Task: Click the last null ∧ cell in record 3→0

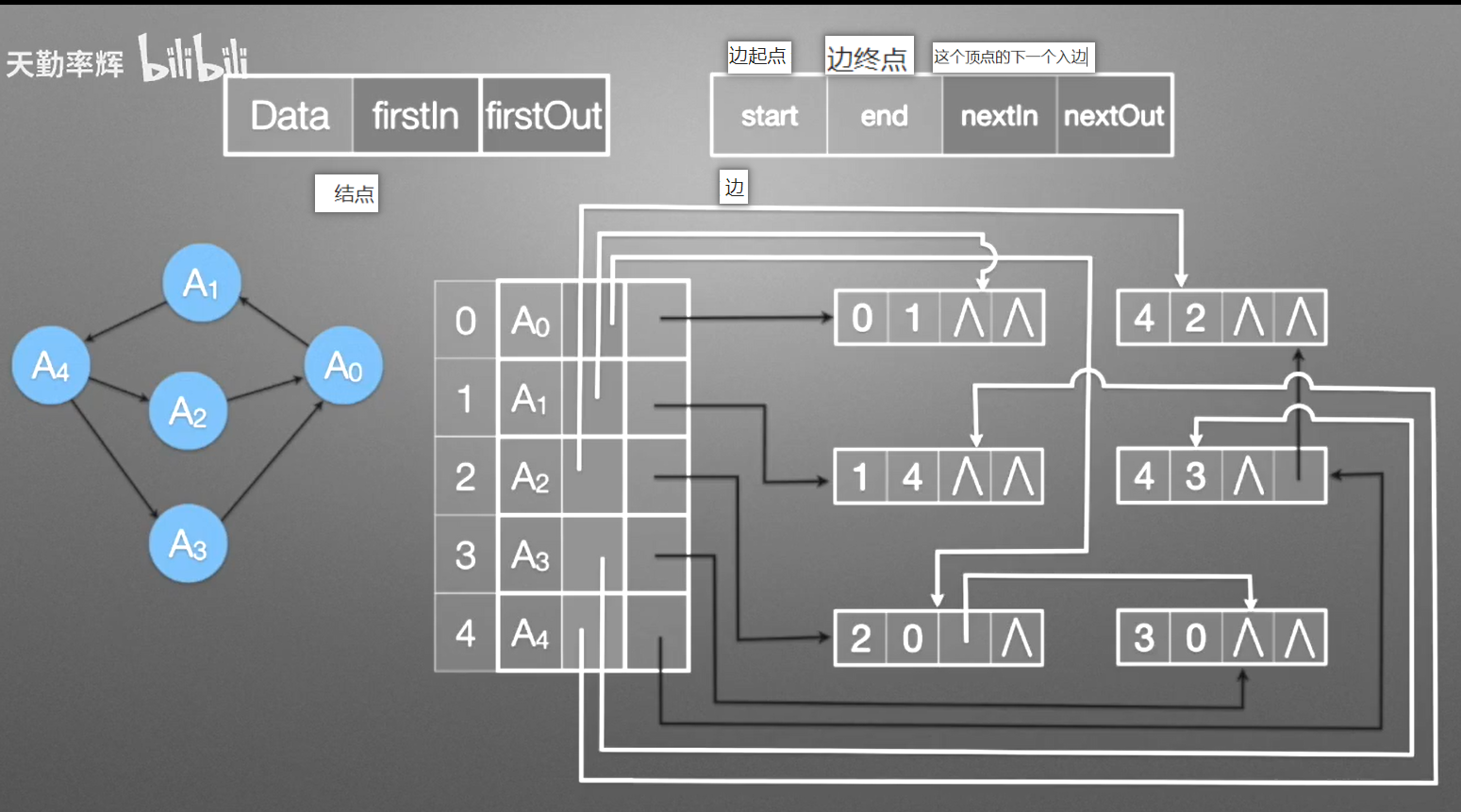Action: 1300,638
